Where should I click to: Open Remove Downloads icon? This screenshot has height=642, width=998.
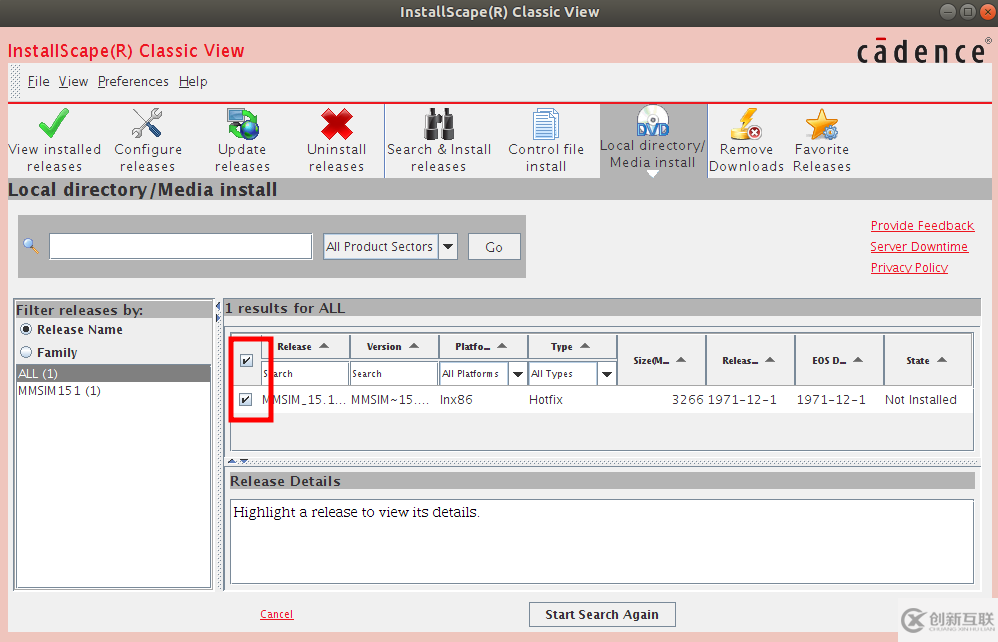pos(746,123)
